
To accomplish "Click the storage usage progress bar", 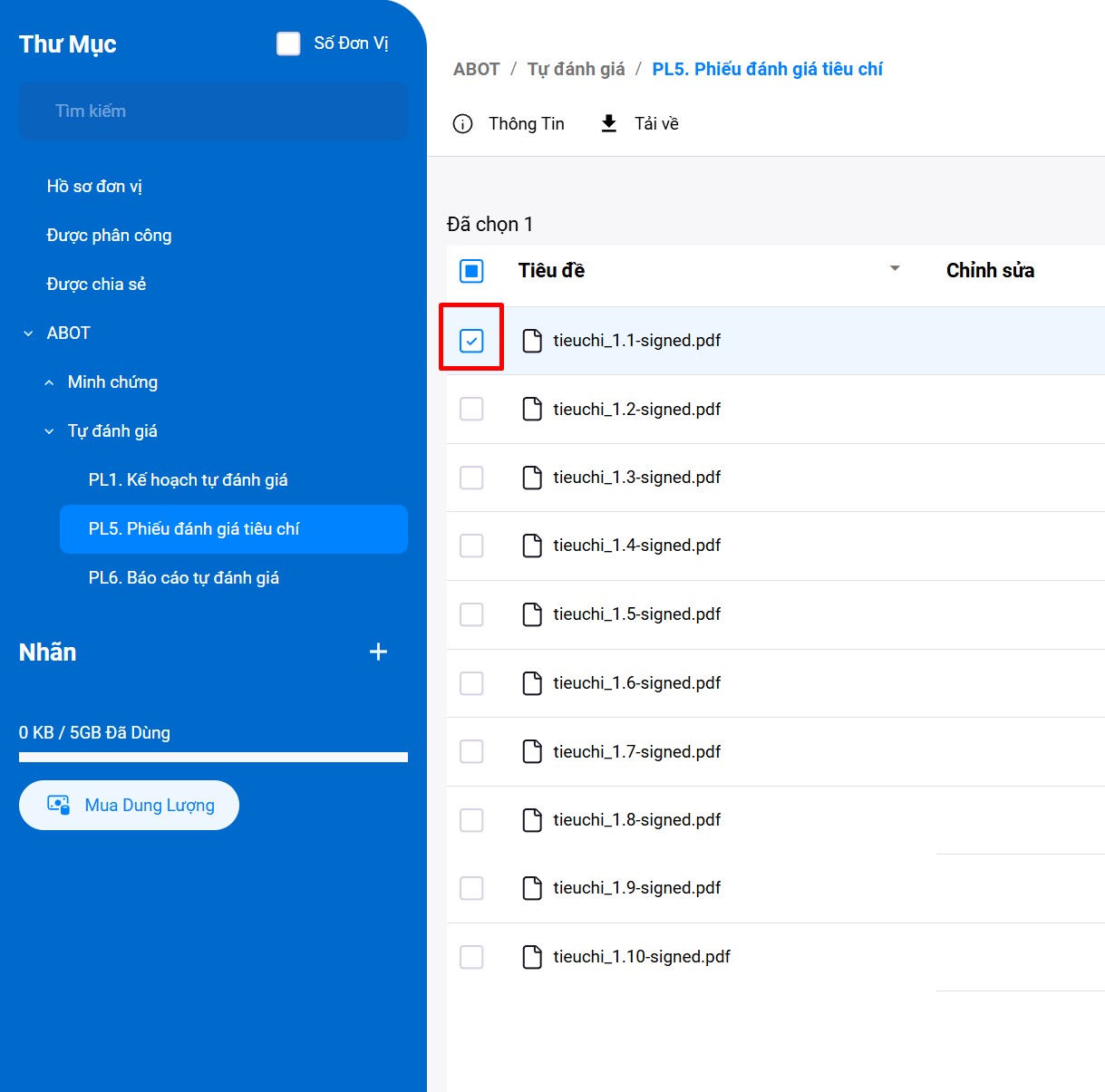I will click(x=213, y=757).
